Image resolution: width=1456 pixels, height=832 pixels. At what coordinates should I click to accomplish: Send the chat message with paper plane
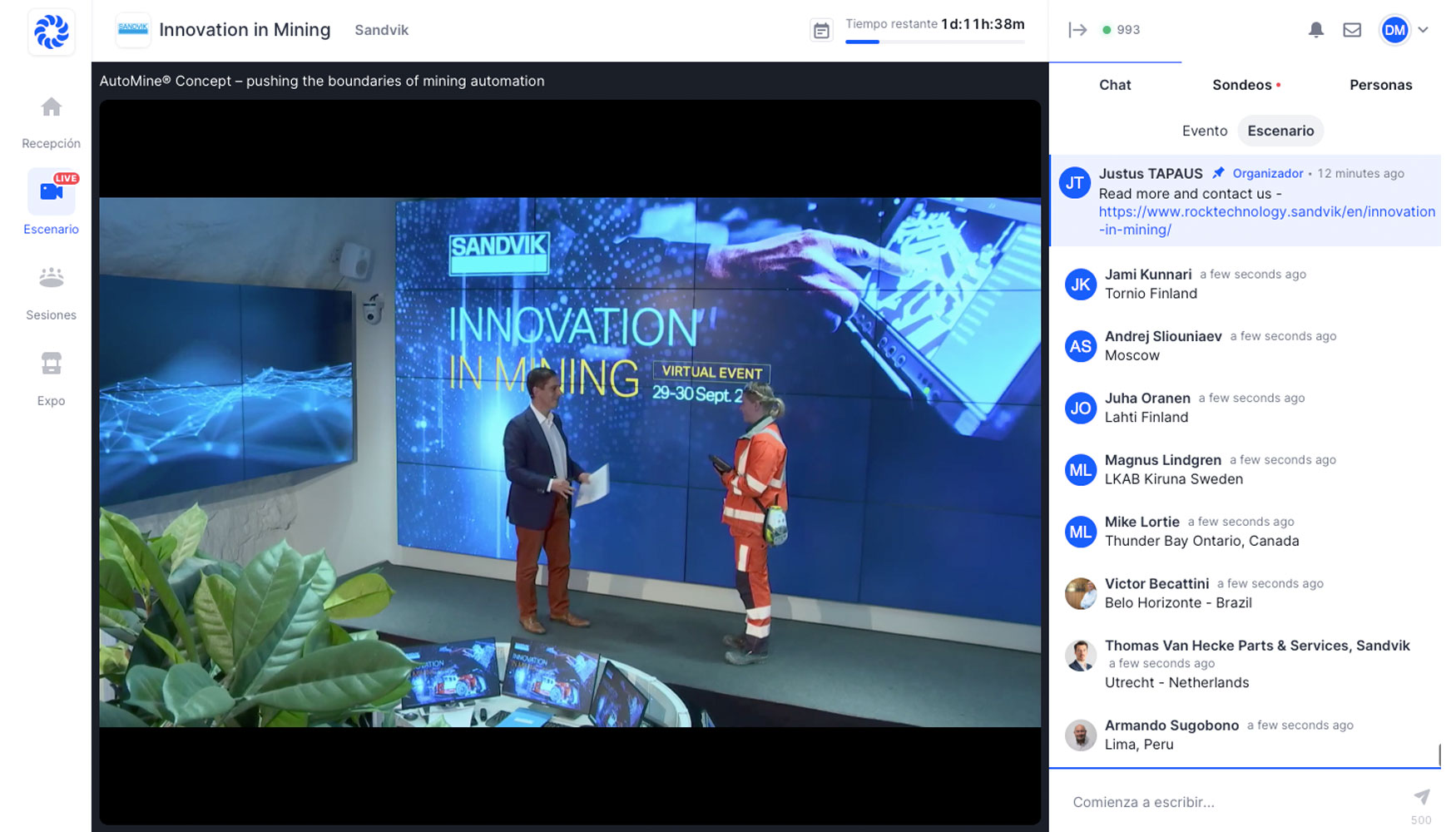[x=1422, y=797]
